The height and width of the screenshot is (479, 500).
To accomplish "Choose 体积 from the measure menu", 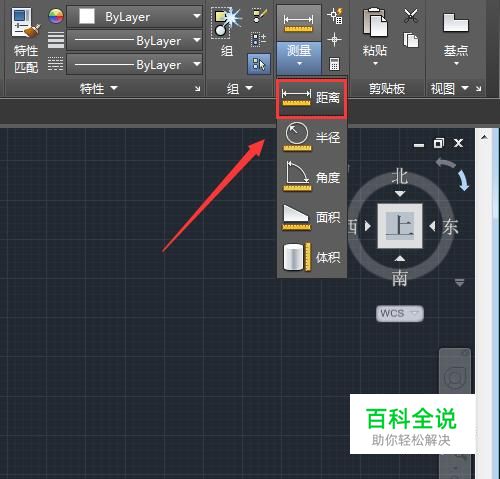I will tap(312, 257).
